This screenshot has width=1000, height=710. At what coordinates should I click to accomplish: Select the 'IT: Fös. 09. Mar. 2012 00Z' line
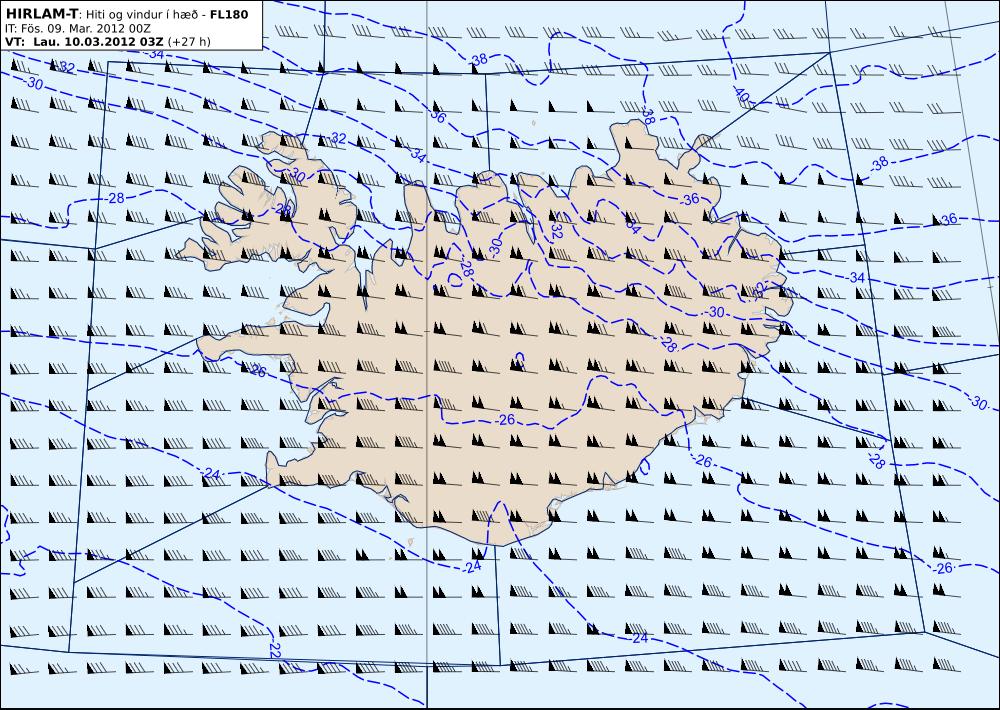[78, 29]
